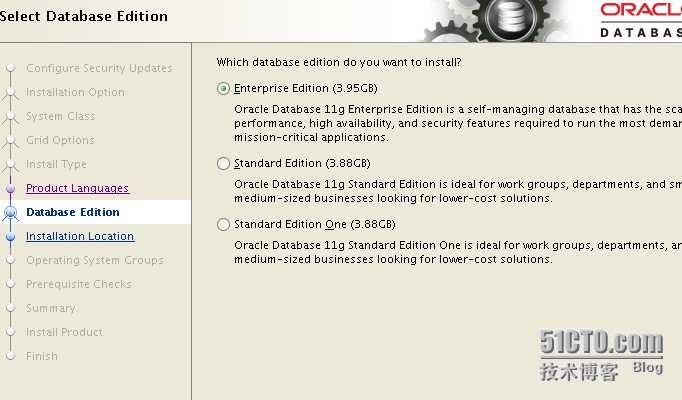
Task: Click the Install Product step label
Action: click(x=64, y=332)
